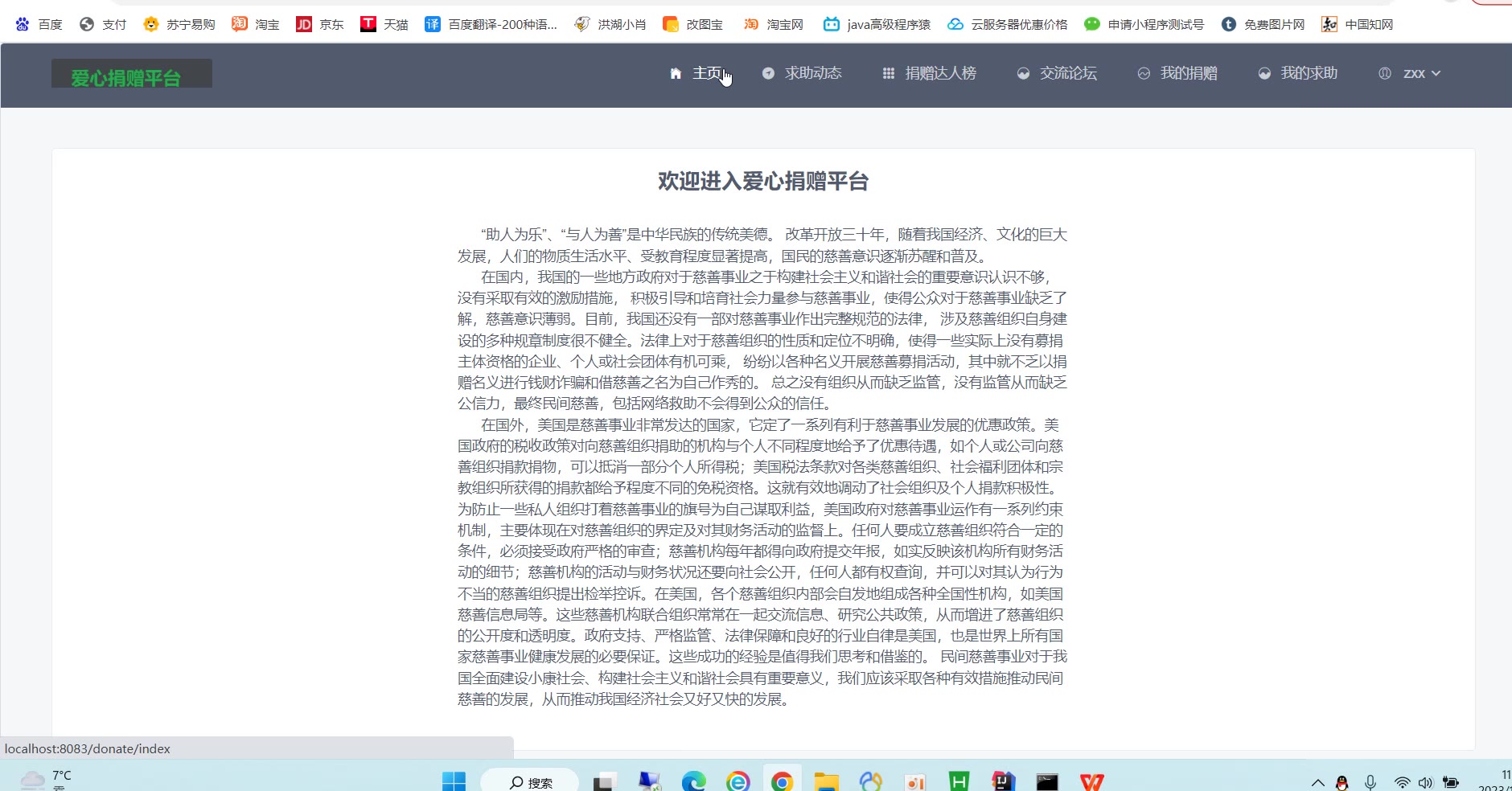Click the user avatar icon beside zxx
This screenshot has height=791, width=1512.
coord(1385,73)
